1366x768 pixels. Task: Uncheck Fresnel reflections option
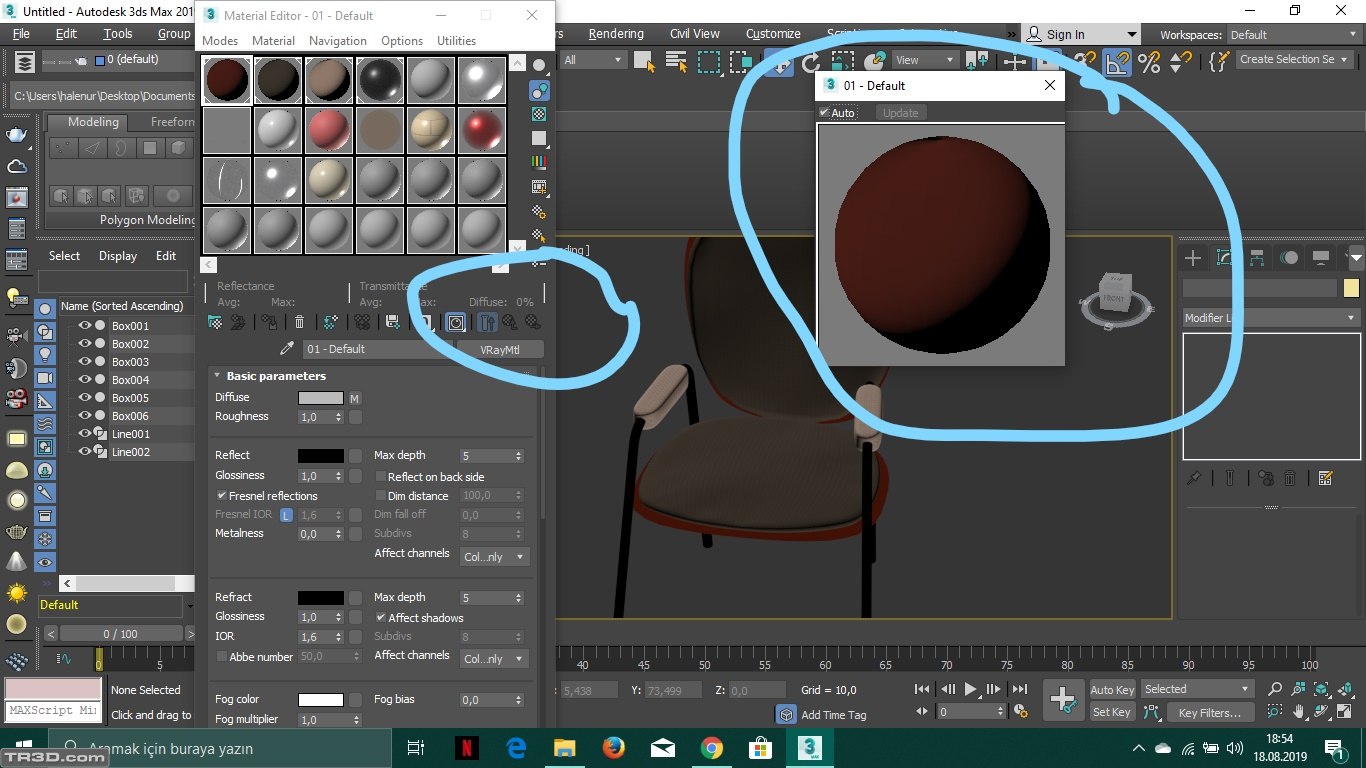pyautogui.click(x=221, y=496)
